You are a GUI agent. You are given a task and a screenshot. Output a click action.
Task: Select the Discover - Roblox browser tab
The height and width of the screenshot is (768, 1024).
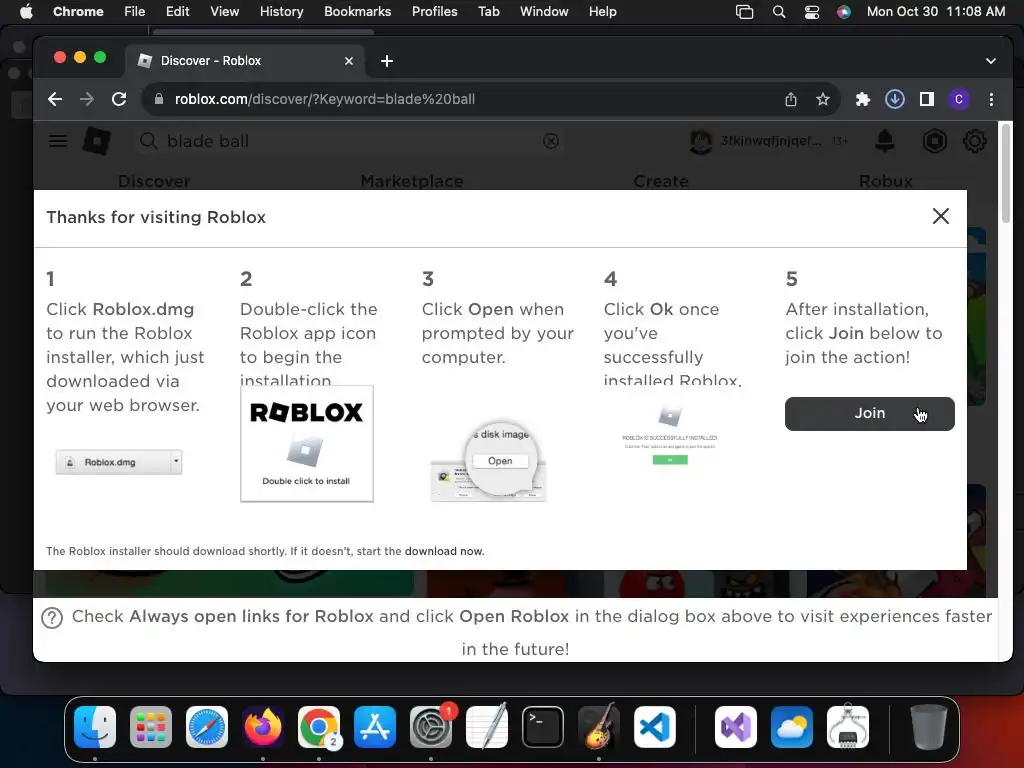[x=246, y=61]
